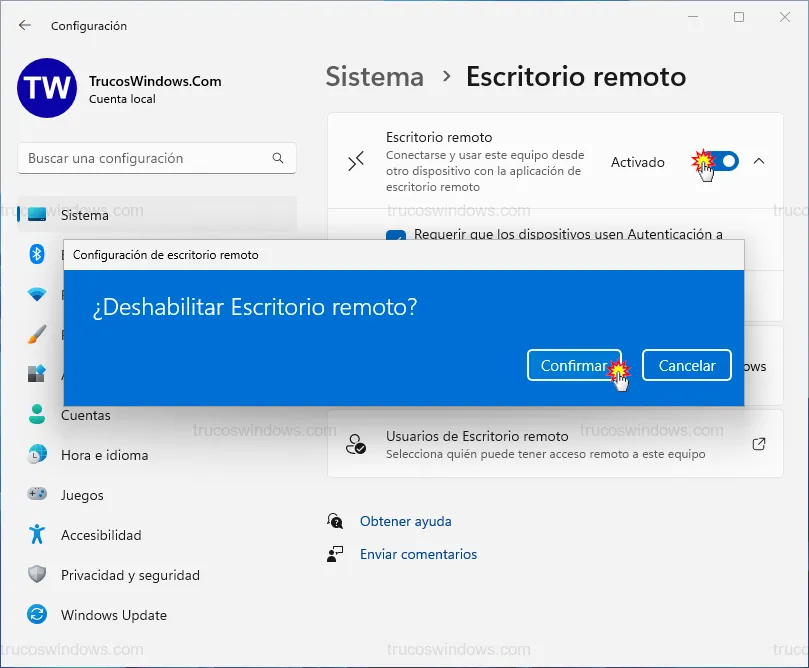Click the Accesibilidad person icon

pos(37,535)
